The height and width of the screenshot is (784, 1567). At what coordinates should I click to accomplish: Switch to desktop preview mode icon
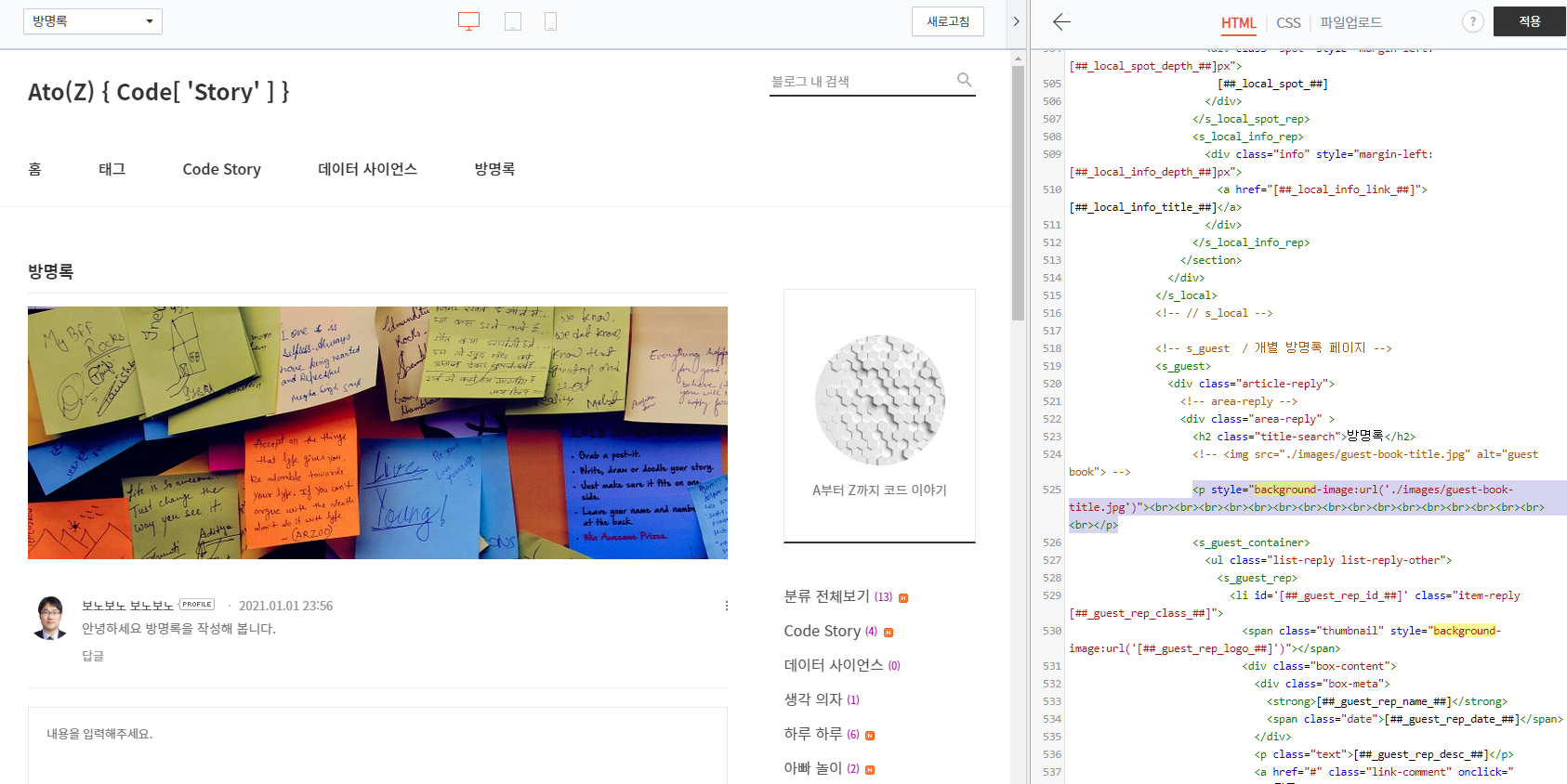(x=469, y=21)
